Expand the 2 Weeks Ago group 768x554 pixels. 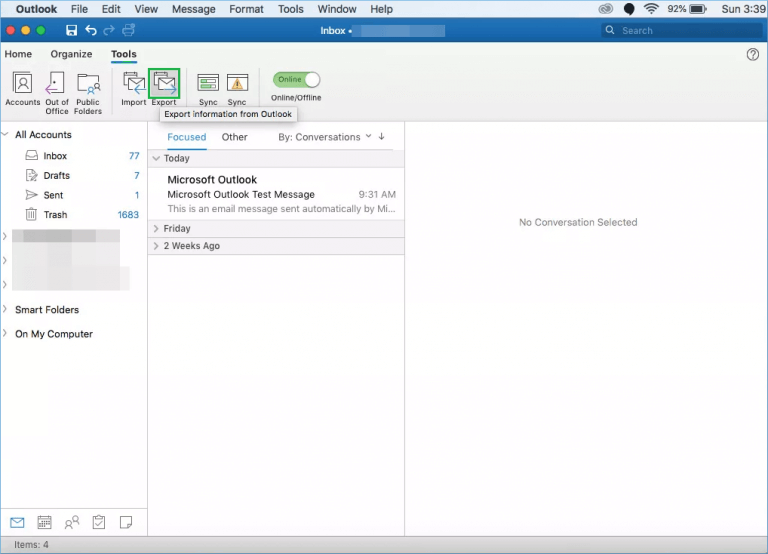click(x=156, y=246)
